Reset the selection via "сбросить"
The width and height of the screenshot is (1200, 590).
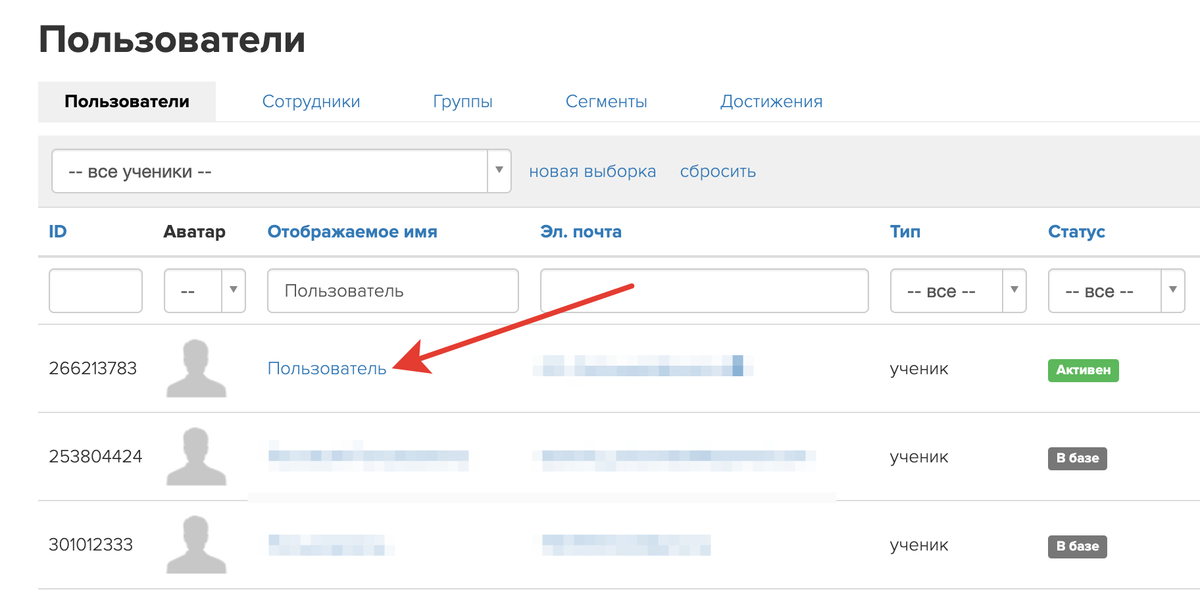click(x=718, y=171)
